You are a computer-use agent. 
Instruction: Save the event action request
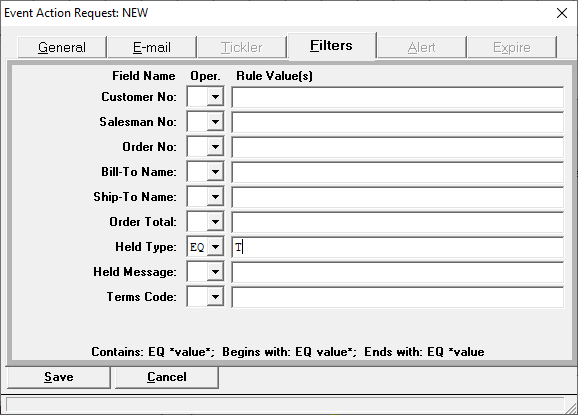59,377
